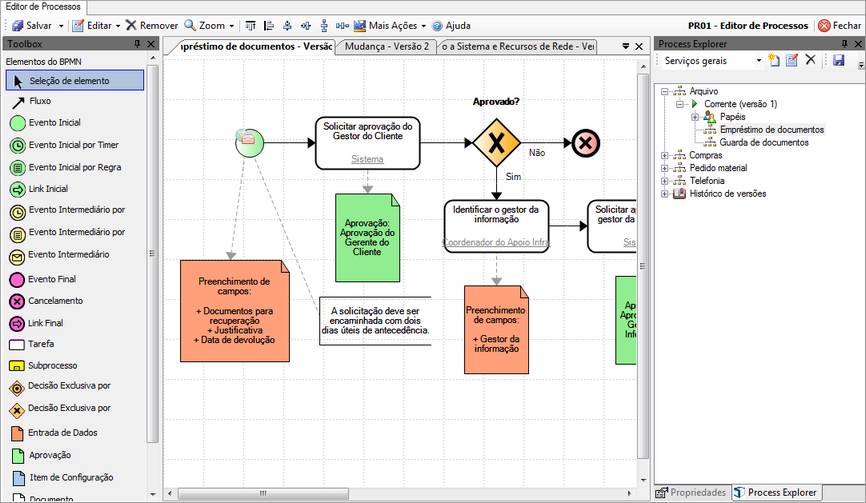Click the edit item icon in Process Explorer
The image size is (866, 503).
pyautogui.click(x=791, y=60)
